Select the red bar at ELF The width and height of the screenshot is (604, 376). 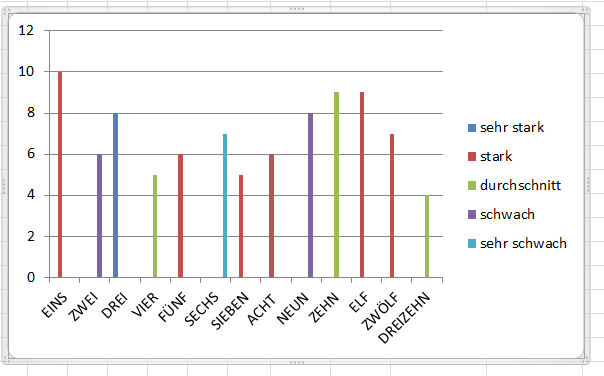362,185
